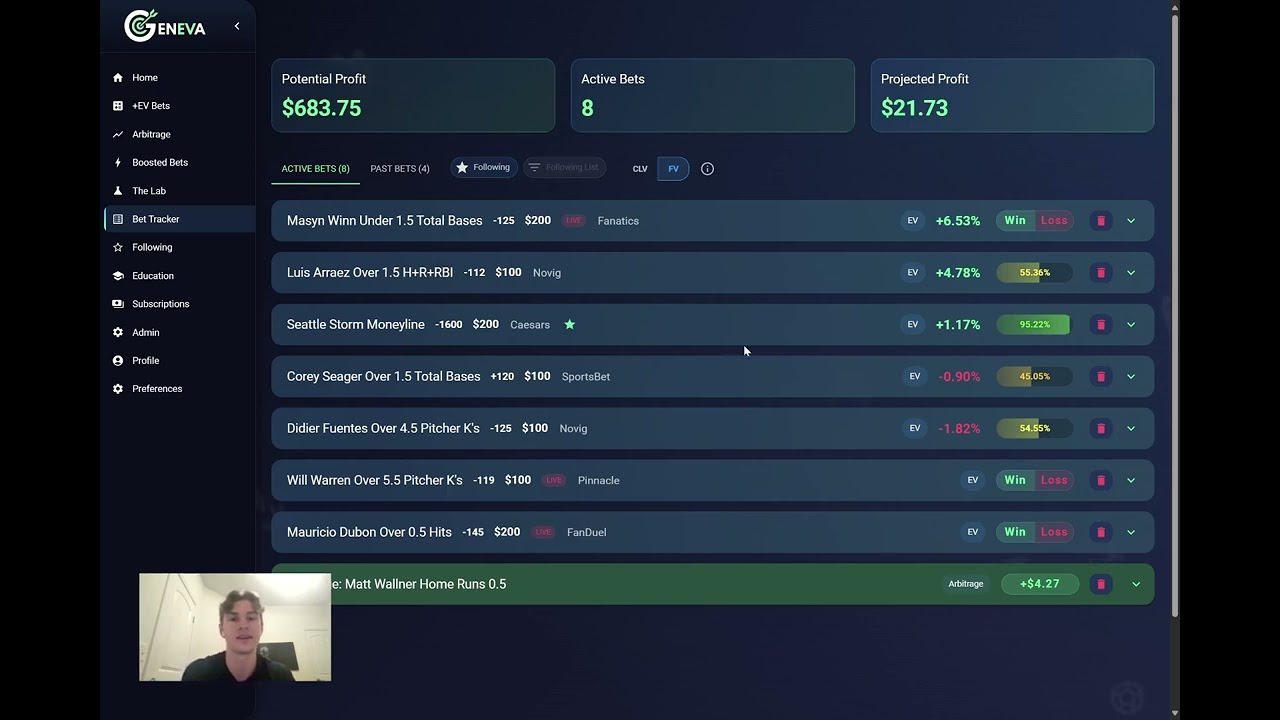1280x720 pixels.
Task: Click the Geneva logo
Action: pyautogui.click(x=165, y=27)
